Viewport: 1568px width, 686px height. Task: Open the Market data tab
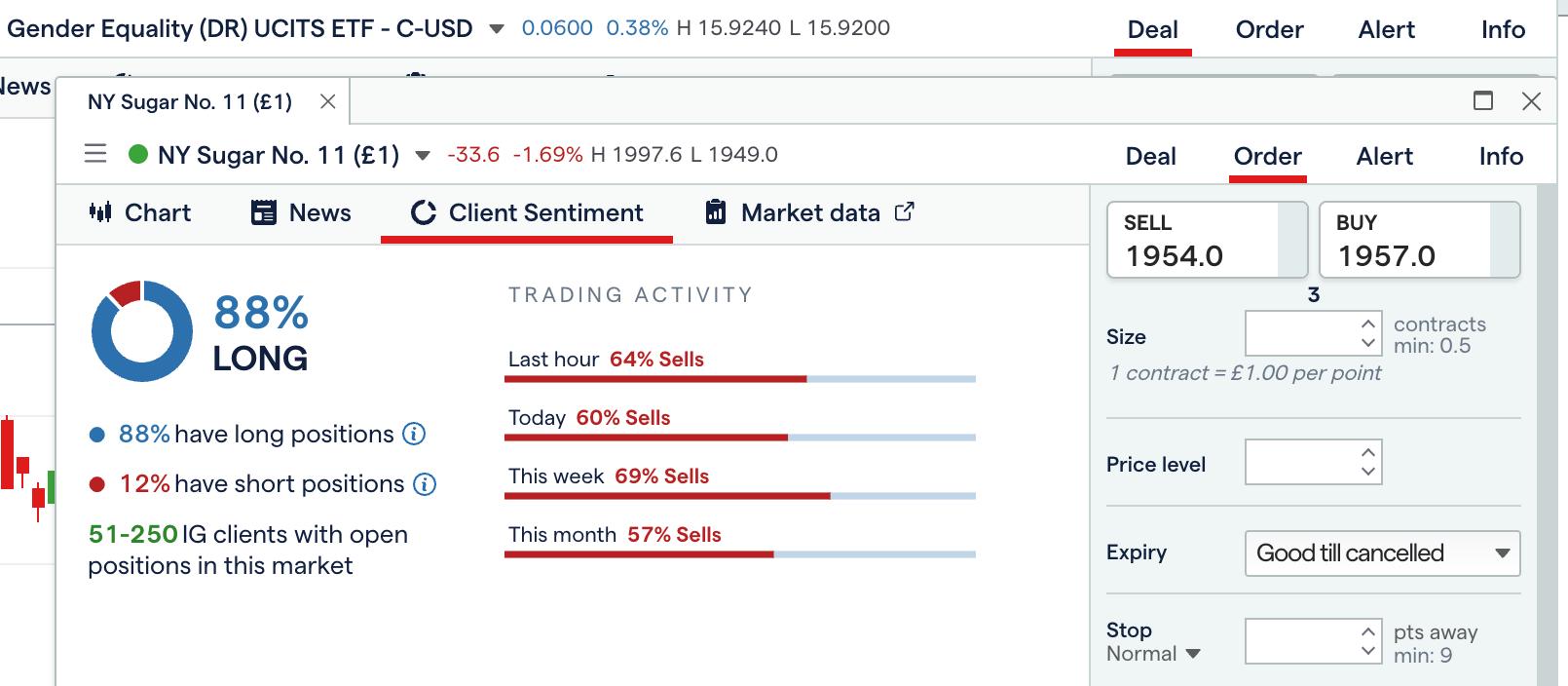(809, 212)
